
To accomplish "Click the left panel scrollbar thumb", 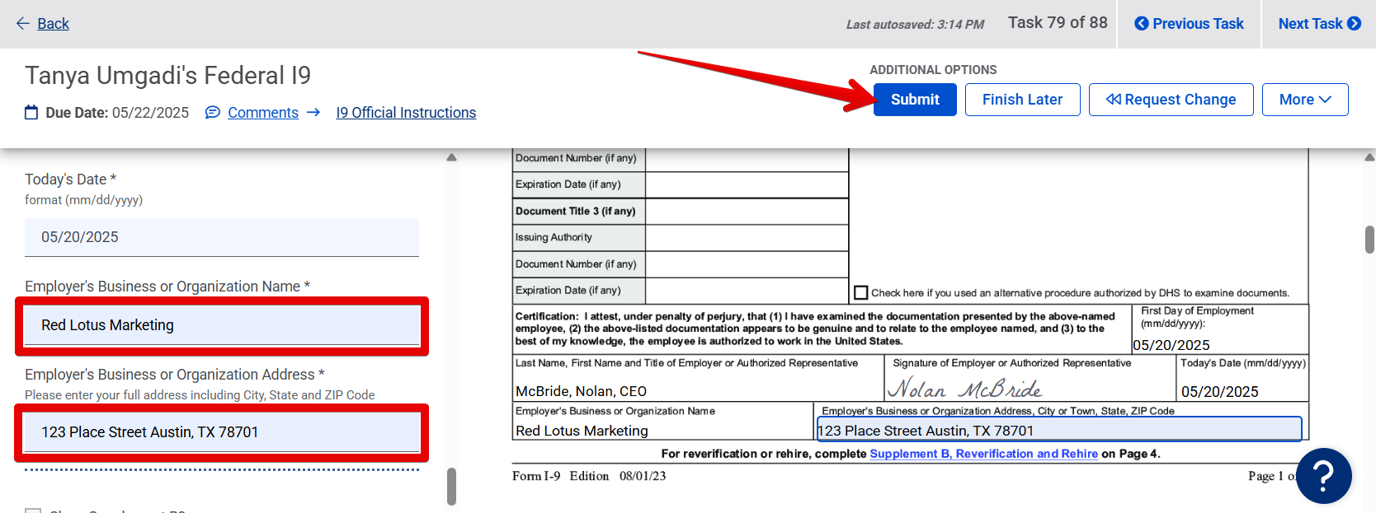I will pos(451,486).
